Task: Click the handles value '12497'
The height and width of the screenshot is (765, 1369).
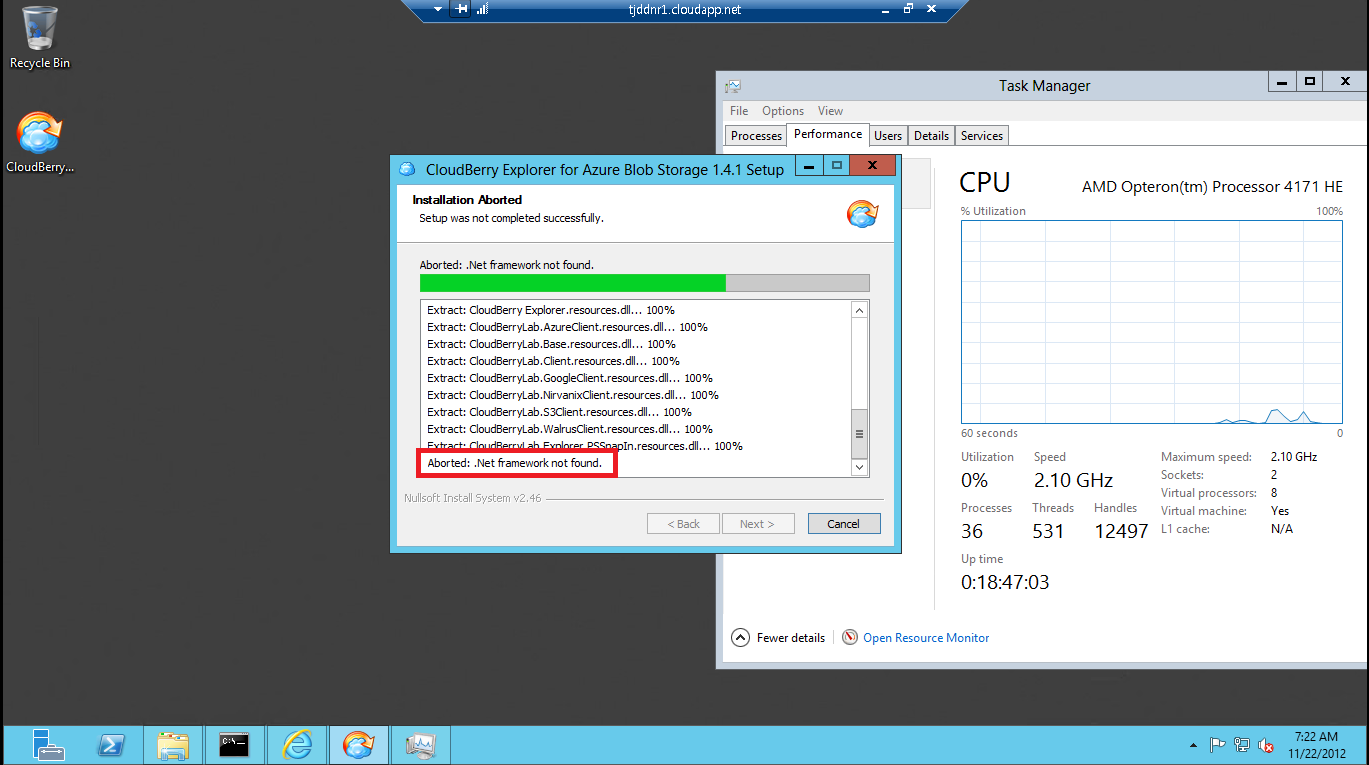Action: (1121, 531)
